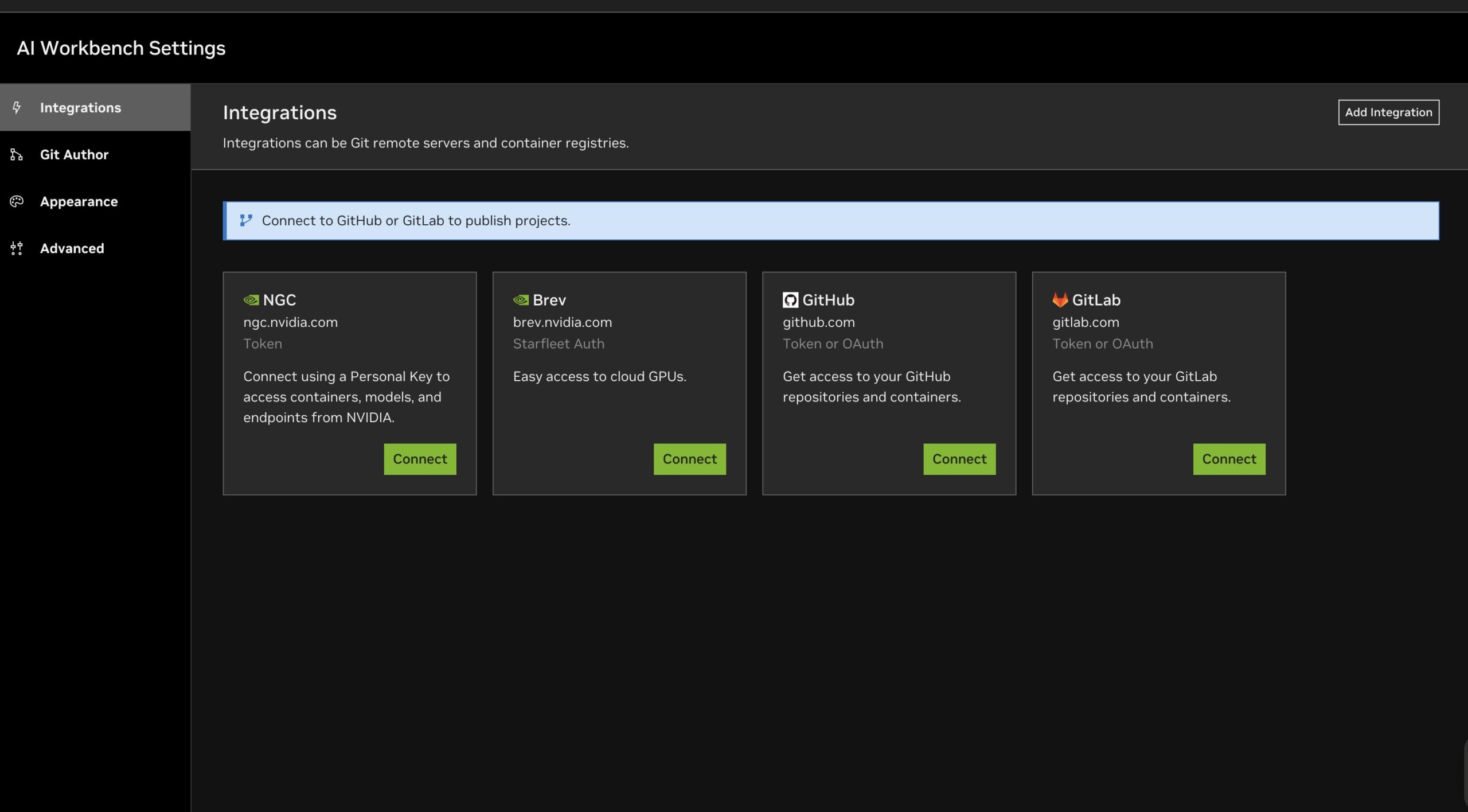The width and height of the screenshot is (1468, 812).
Task: Click the GitHub octocat logo icon
Action: click(x=790, y=300)
